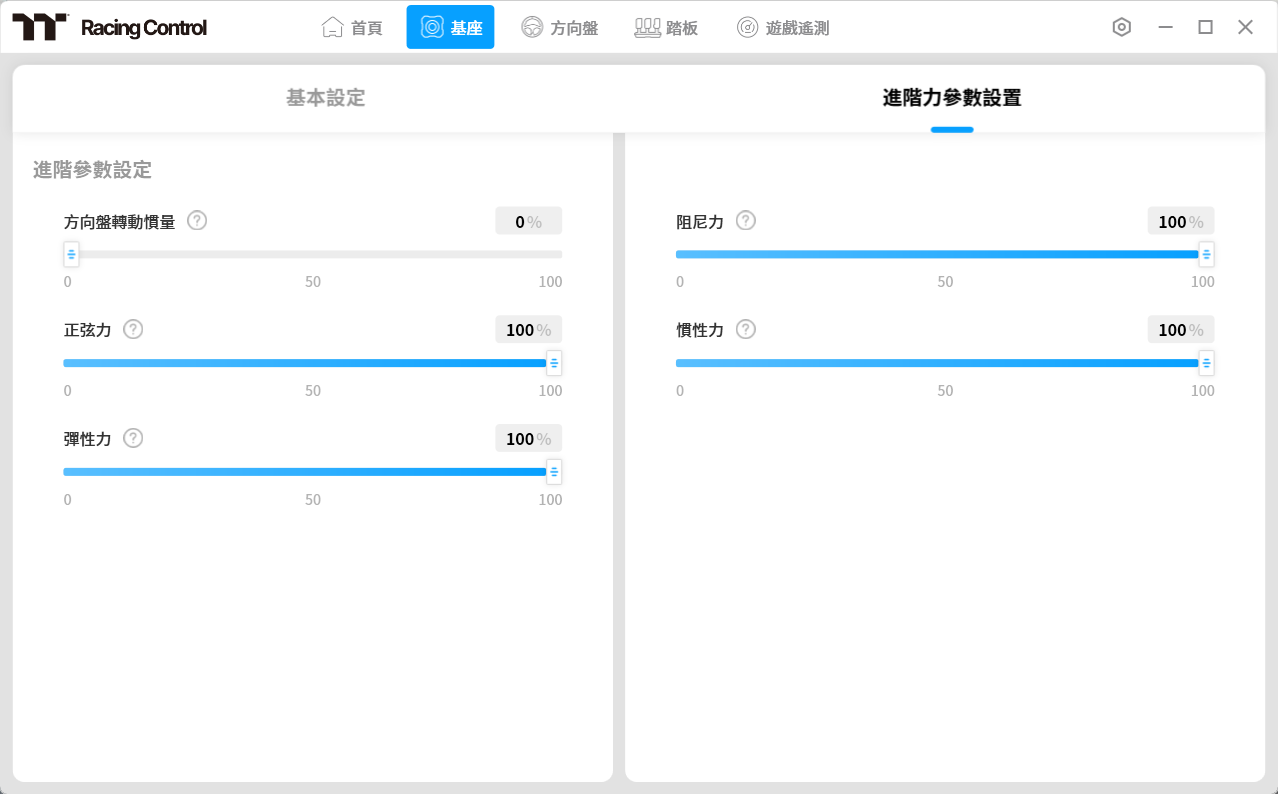Click the 方向盤轉動慣量 percentage value field
This screenshot has height=794, width=1278.
tap(528, 221)
